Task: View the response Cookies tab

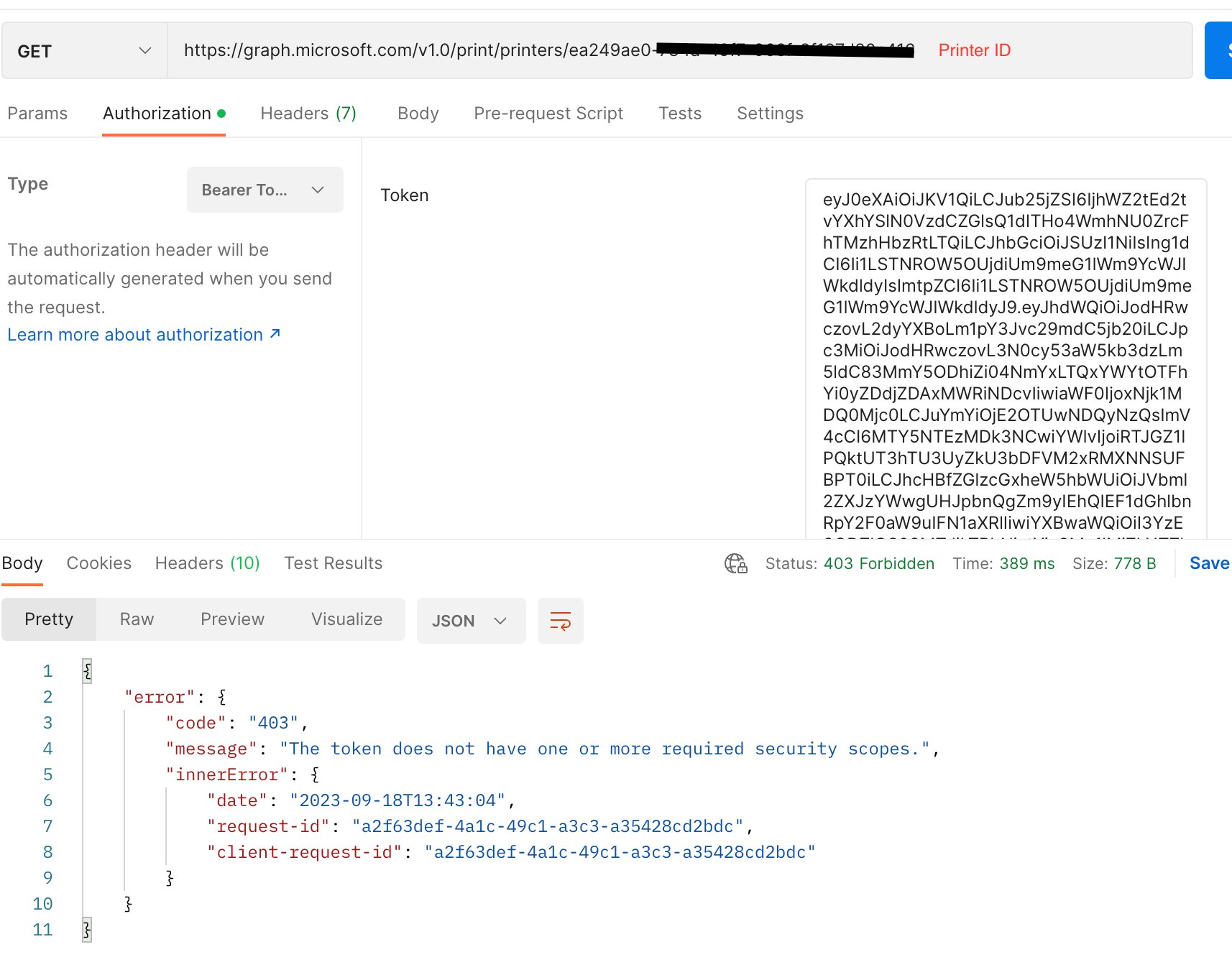Action: 98,563
